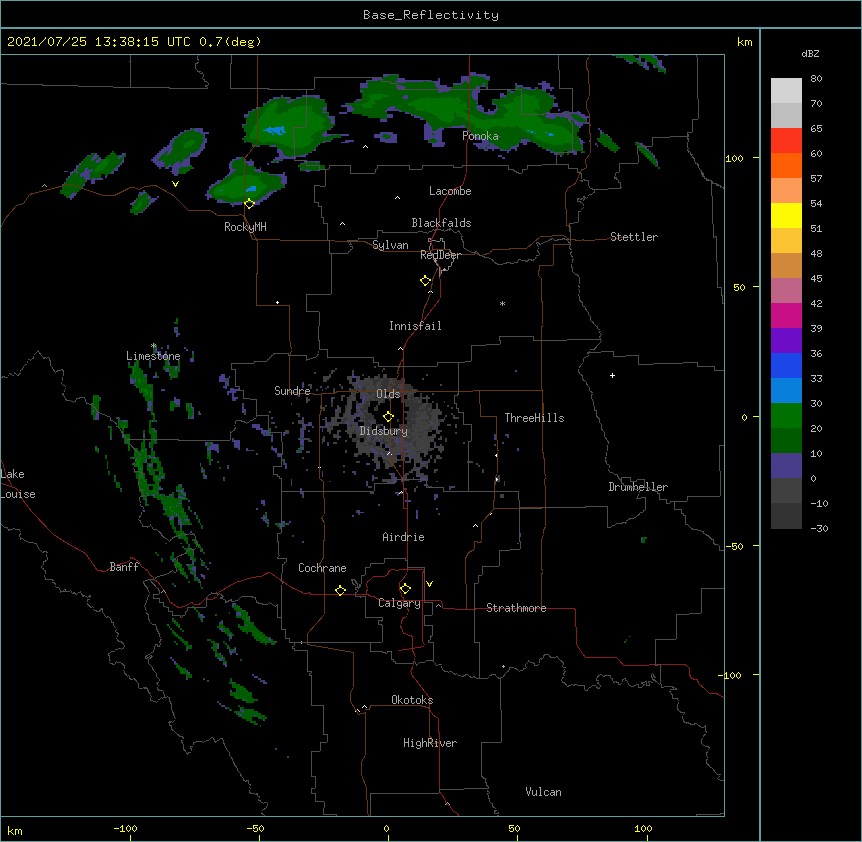
Task: Click the RedDeer city label
Action: coord(440,255)
